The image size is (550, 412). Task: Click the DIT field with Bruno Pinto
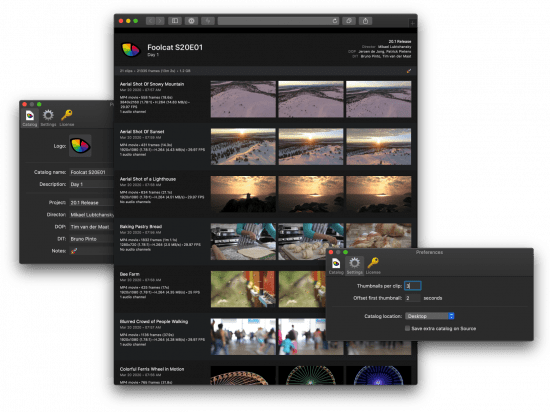[92, 239]
